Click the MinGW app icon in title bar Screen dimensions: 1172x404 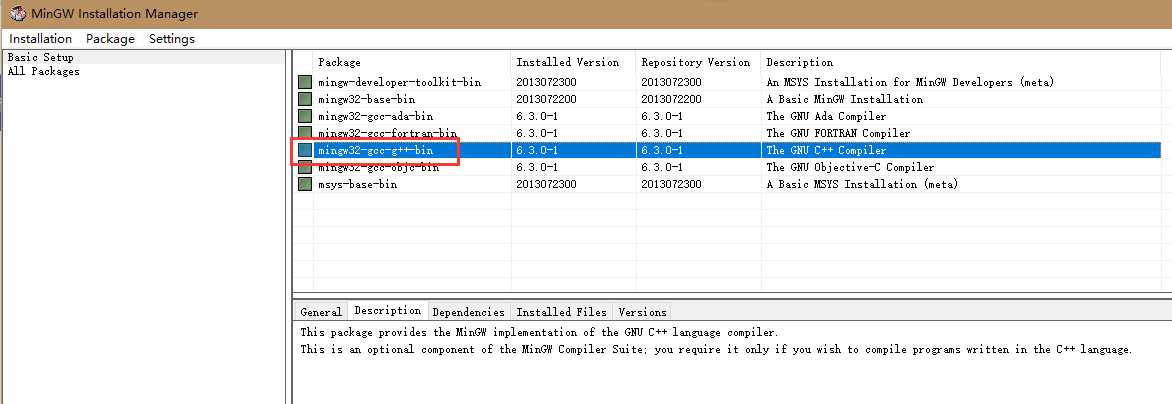tap(17, 13)
